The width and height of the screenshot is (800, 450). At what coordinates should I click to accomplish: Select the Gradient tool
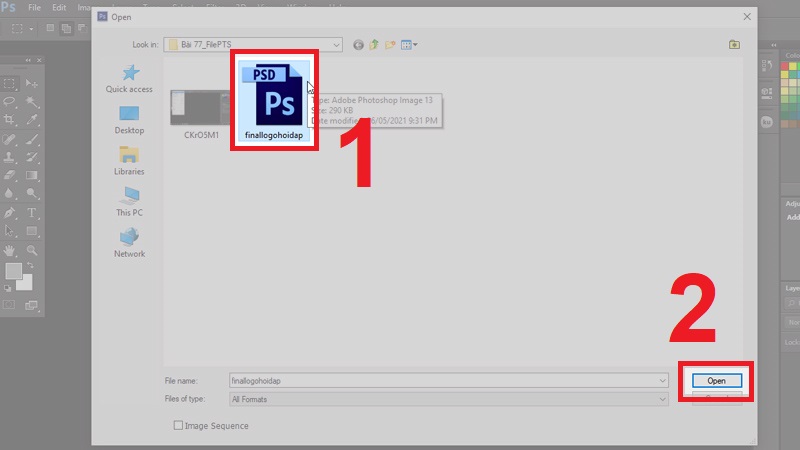tap(32, 176)
